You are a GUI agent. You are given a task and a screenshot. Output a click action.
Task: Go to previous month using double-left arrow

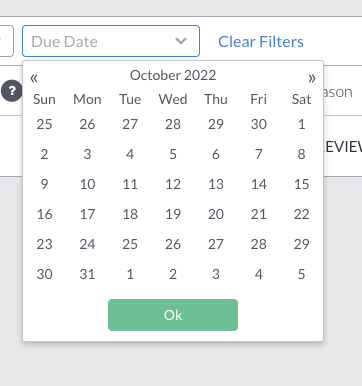[x=34, y=78]
